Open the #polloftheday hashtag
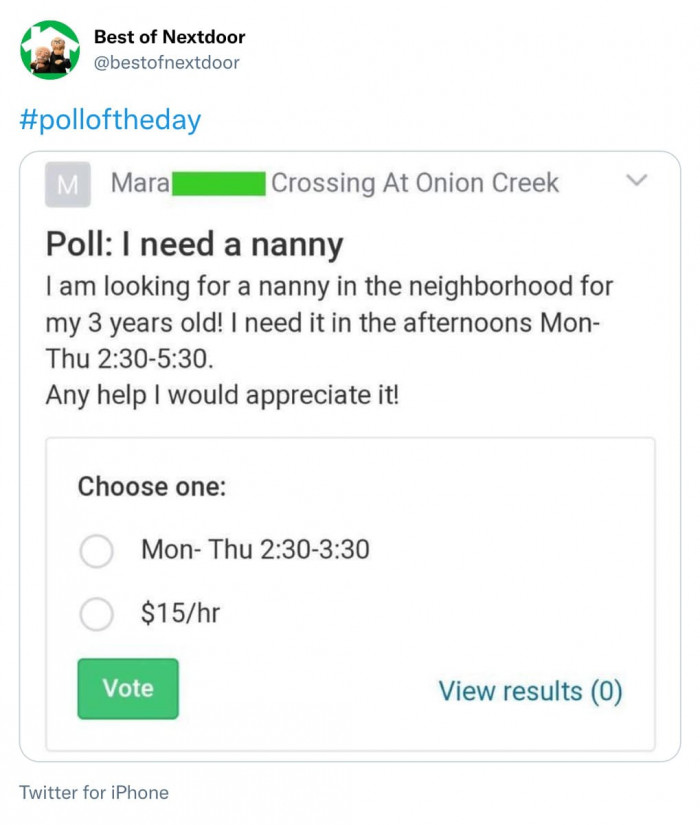 pos(110,120)
